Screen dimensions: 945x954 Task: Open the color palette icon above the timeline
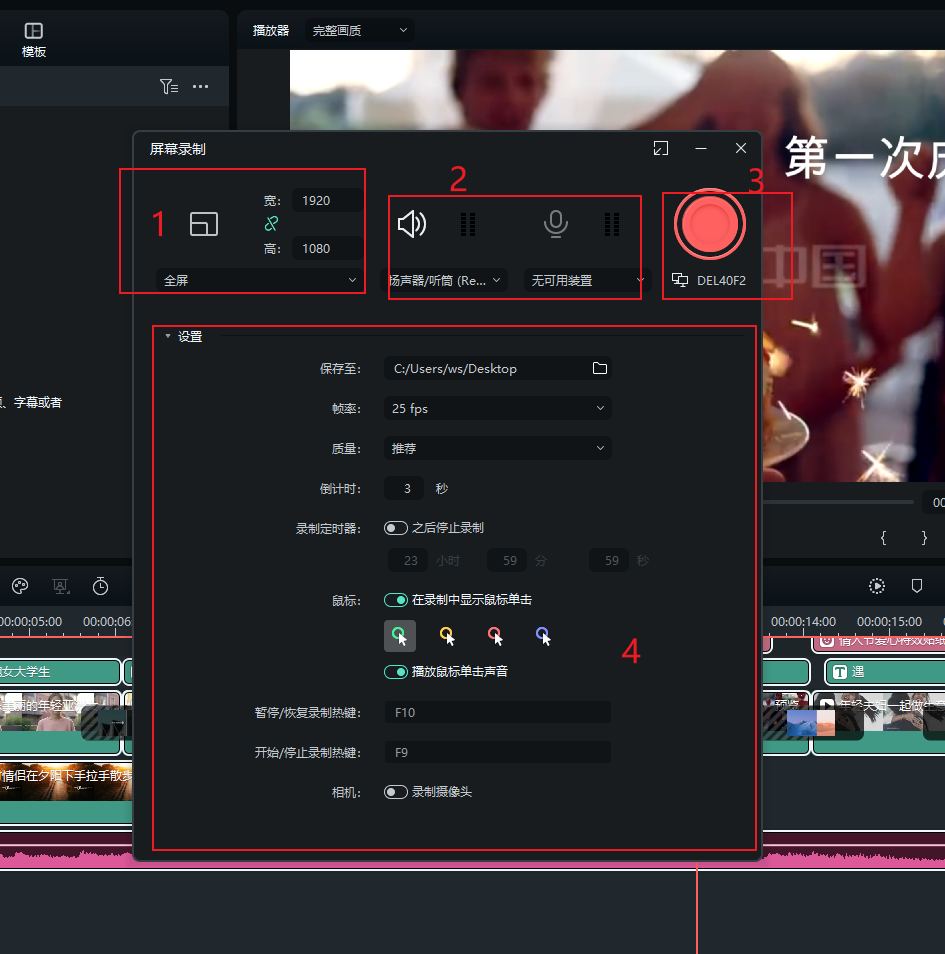[x=19, y=586]
